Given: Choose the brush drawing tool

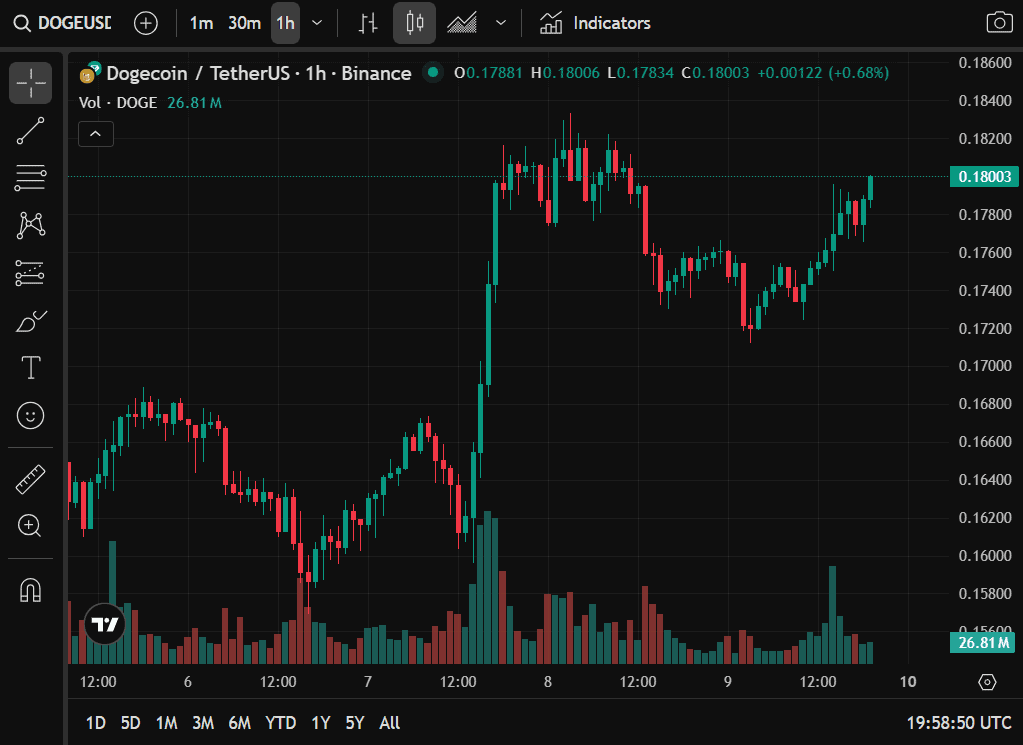Looking at the screenshot, I should 31,321.
